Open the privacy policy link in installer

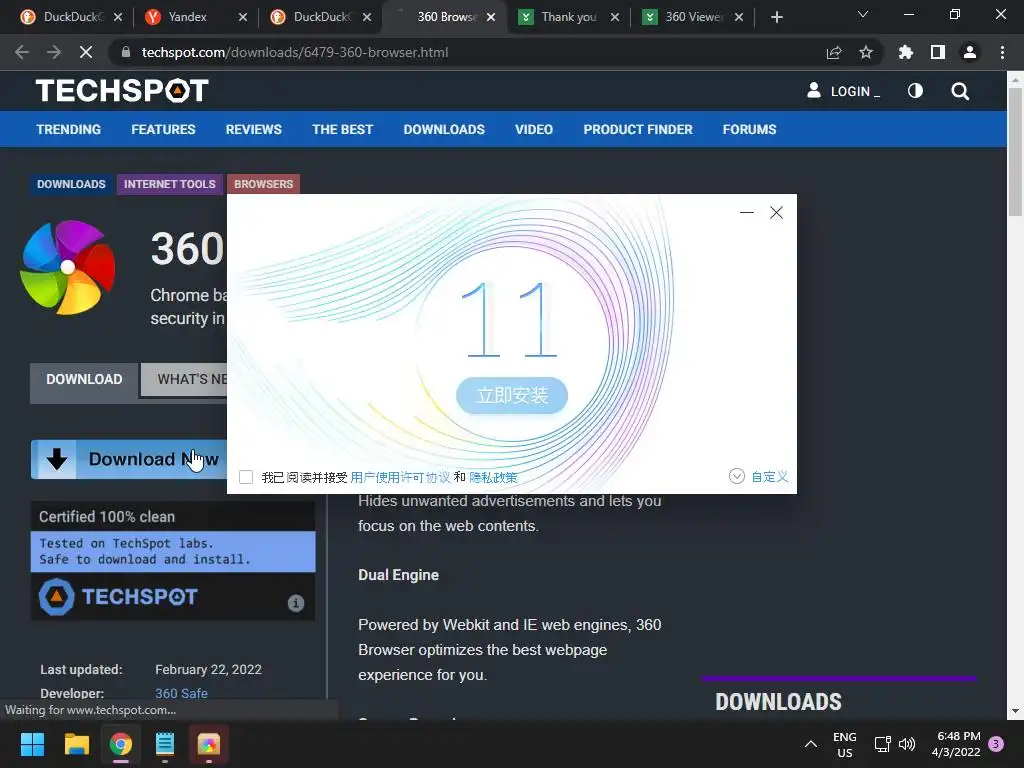click(x=493, y=477)
